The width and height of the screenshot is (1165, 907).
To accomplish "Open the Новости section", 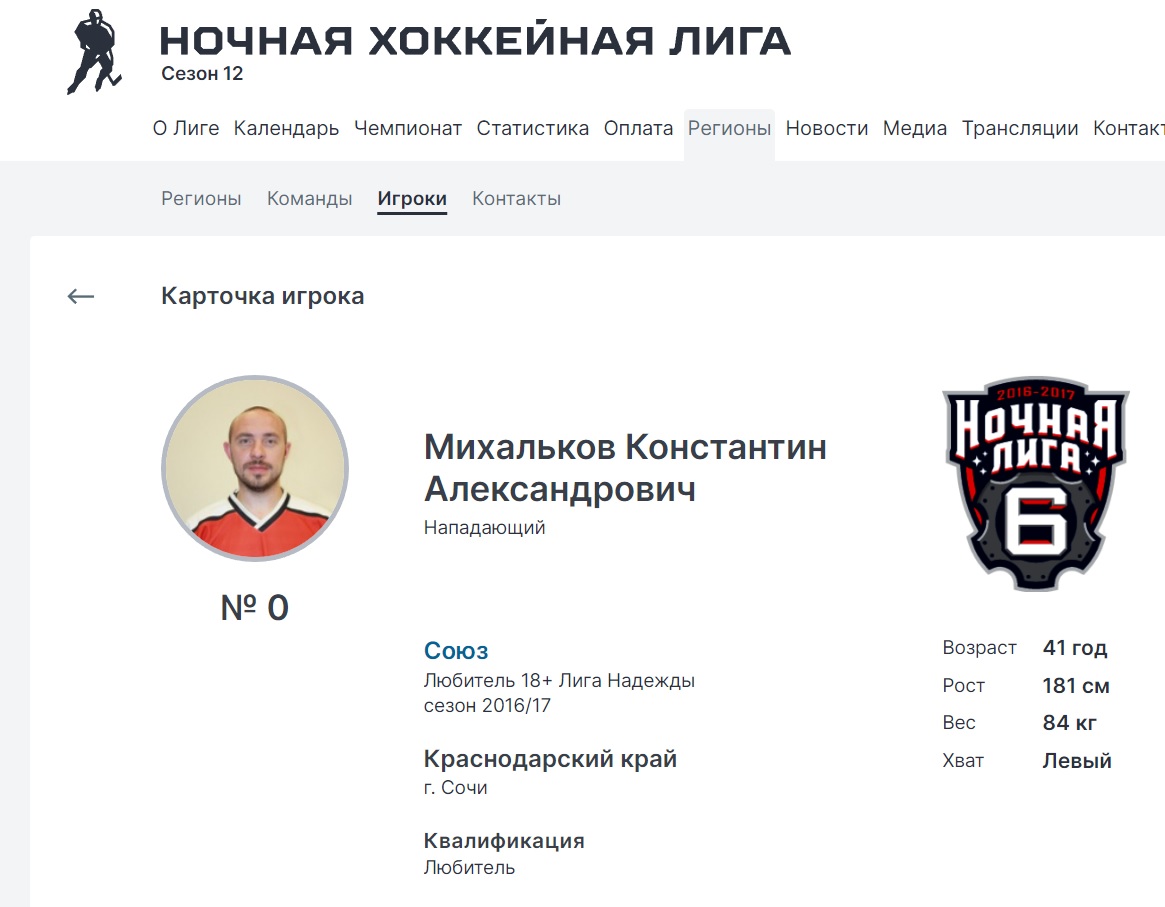I will click(827, 129).
